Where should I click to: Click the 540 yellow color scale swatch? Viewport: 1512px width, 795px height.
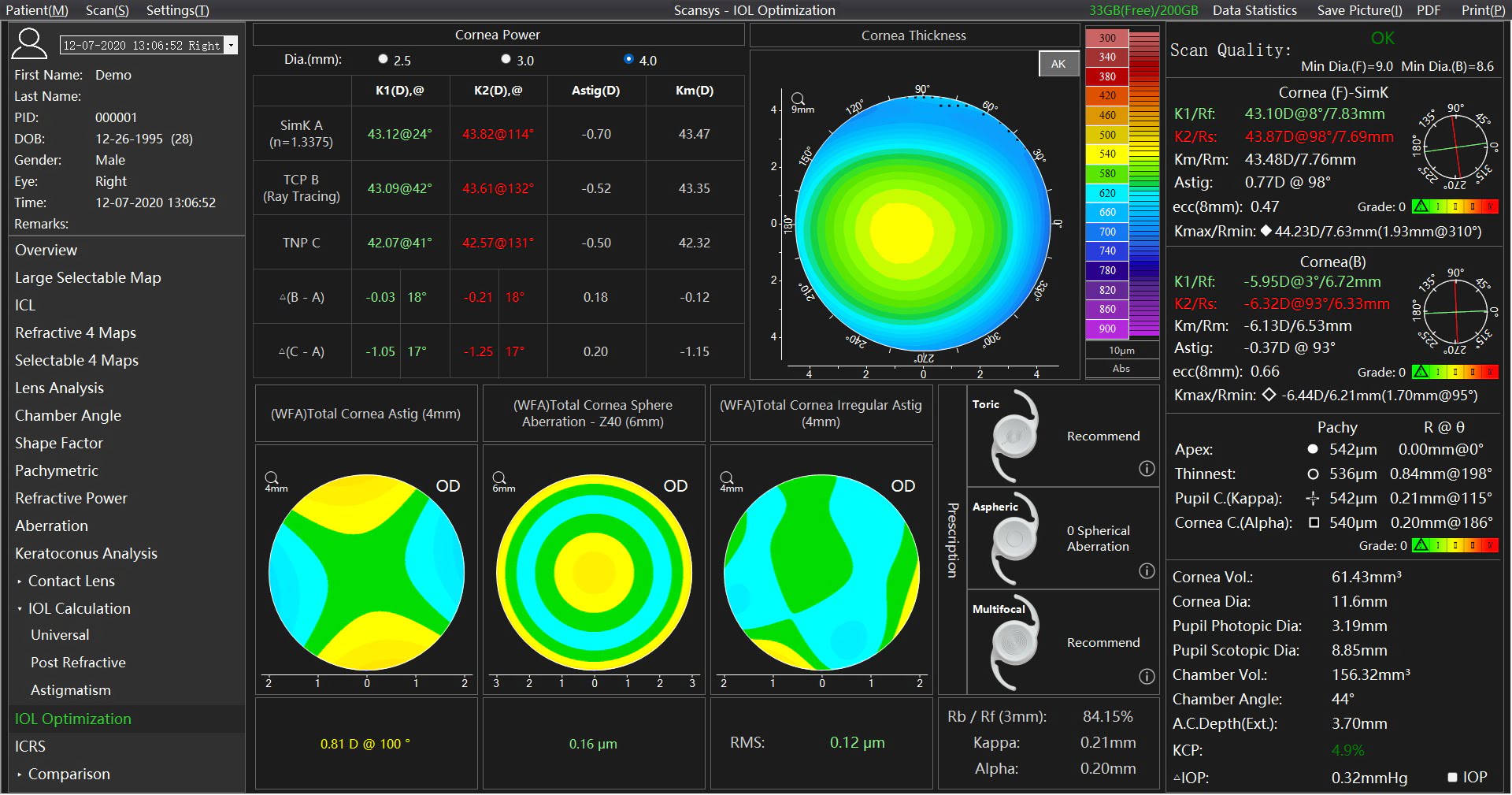tap(1107, 154)
